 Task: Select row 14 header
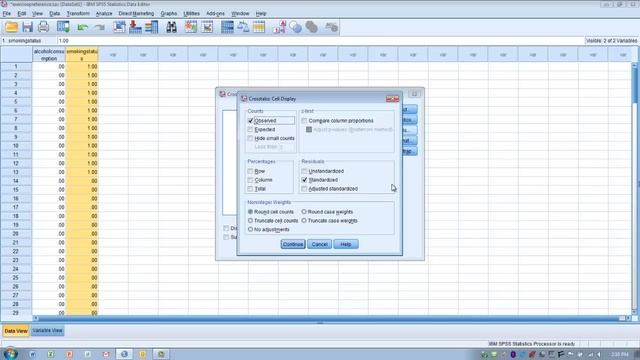coord(16,181)
